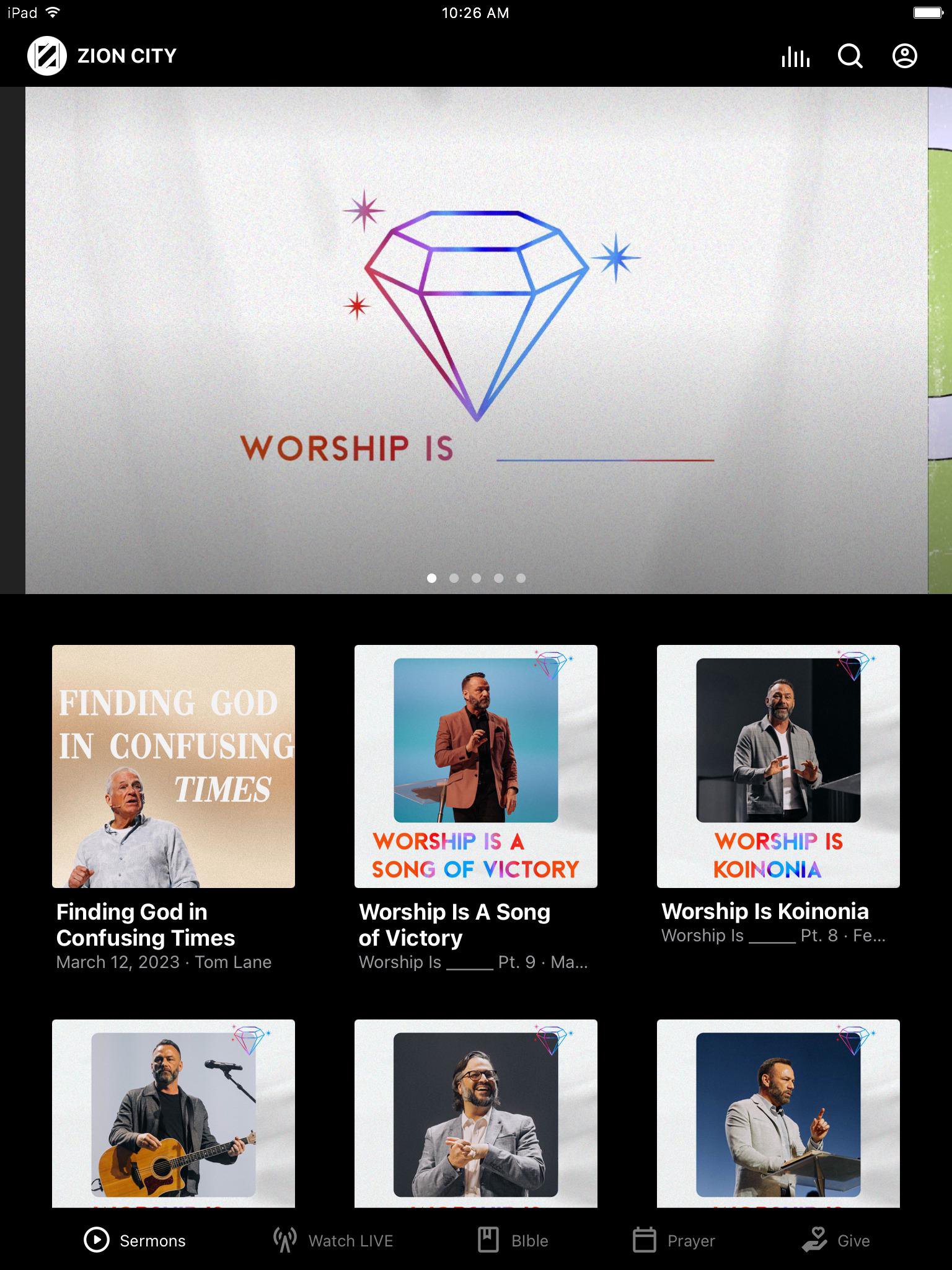Go to the Prayer tab
This screenshot has height=1270, width=952.
pos(673,1240)
